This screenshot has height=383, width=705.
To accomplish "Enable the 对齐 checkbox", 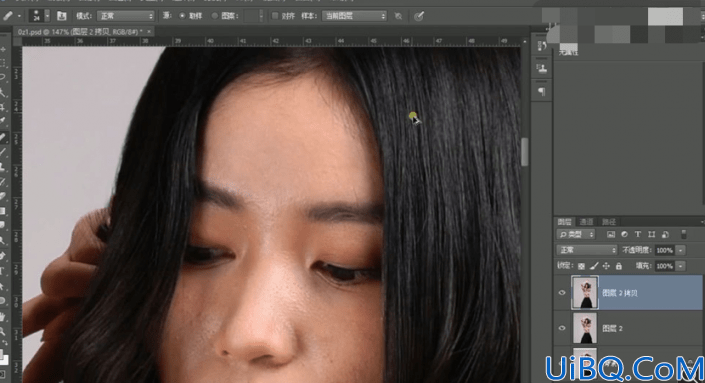I will pyautogui.click(x=275, y=16).
